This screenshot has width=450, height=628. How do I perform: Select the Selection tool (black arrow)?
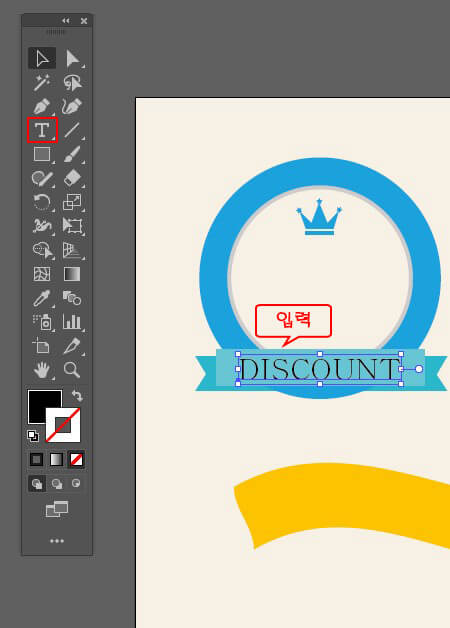[x=42, y=58]
